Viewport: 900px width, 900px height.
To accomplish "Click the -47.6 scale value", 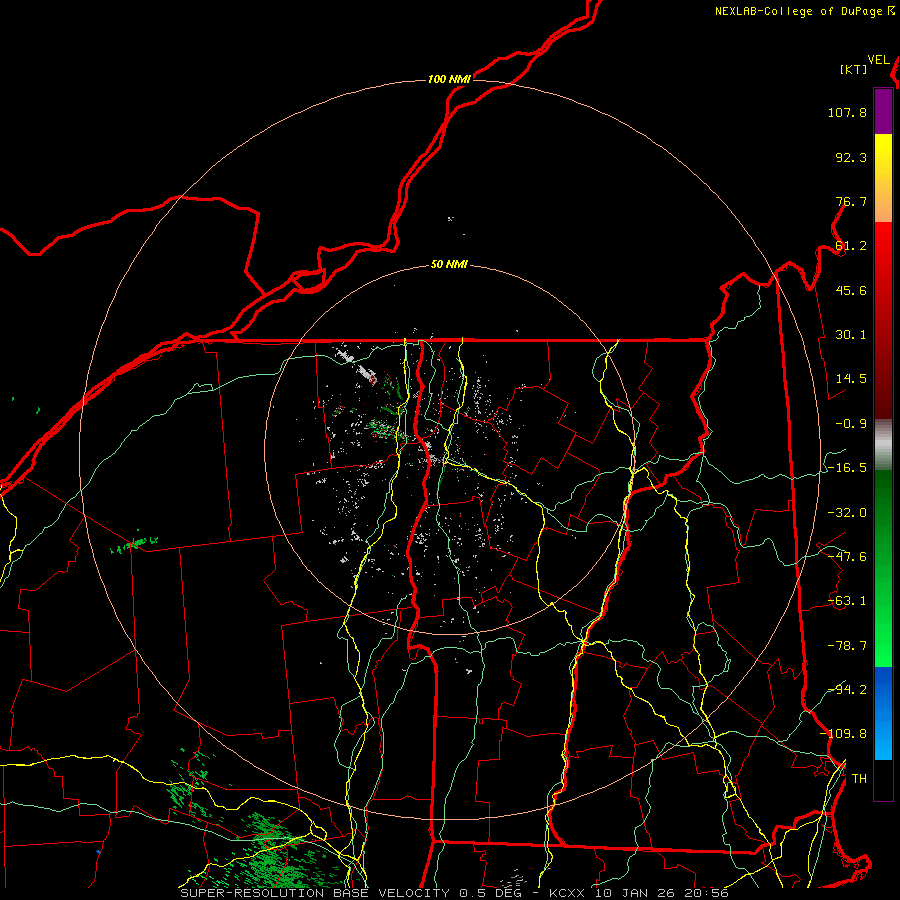I will point(847,557).
